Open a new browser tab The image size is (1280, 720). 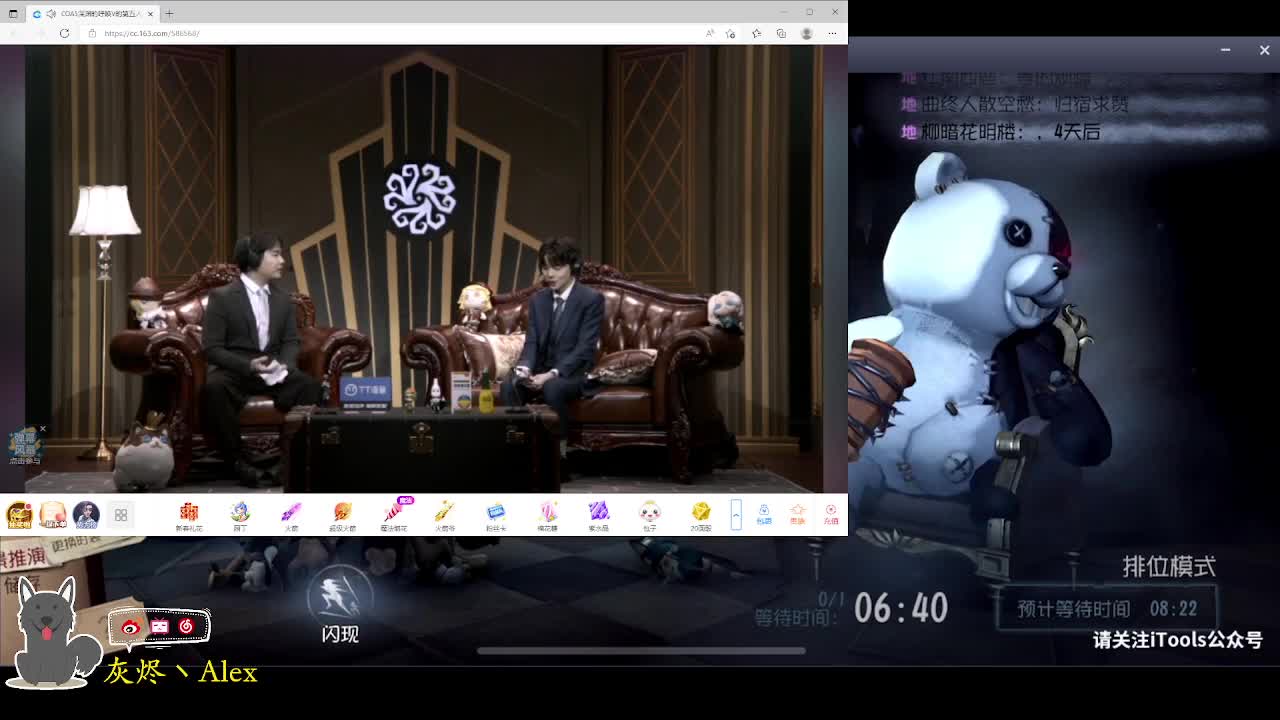pos(169,13)
